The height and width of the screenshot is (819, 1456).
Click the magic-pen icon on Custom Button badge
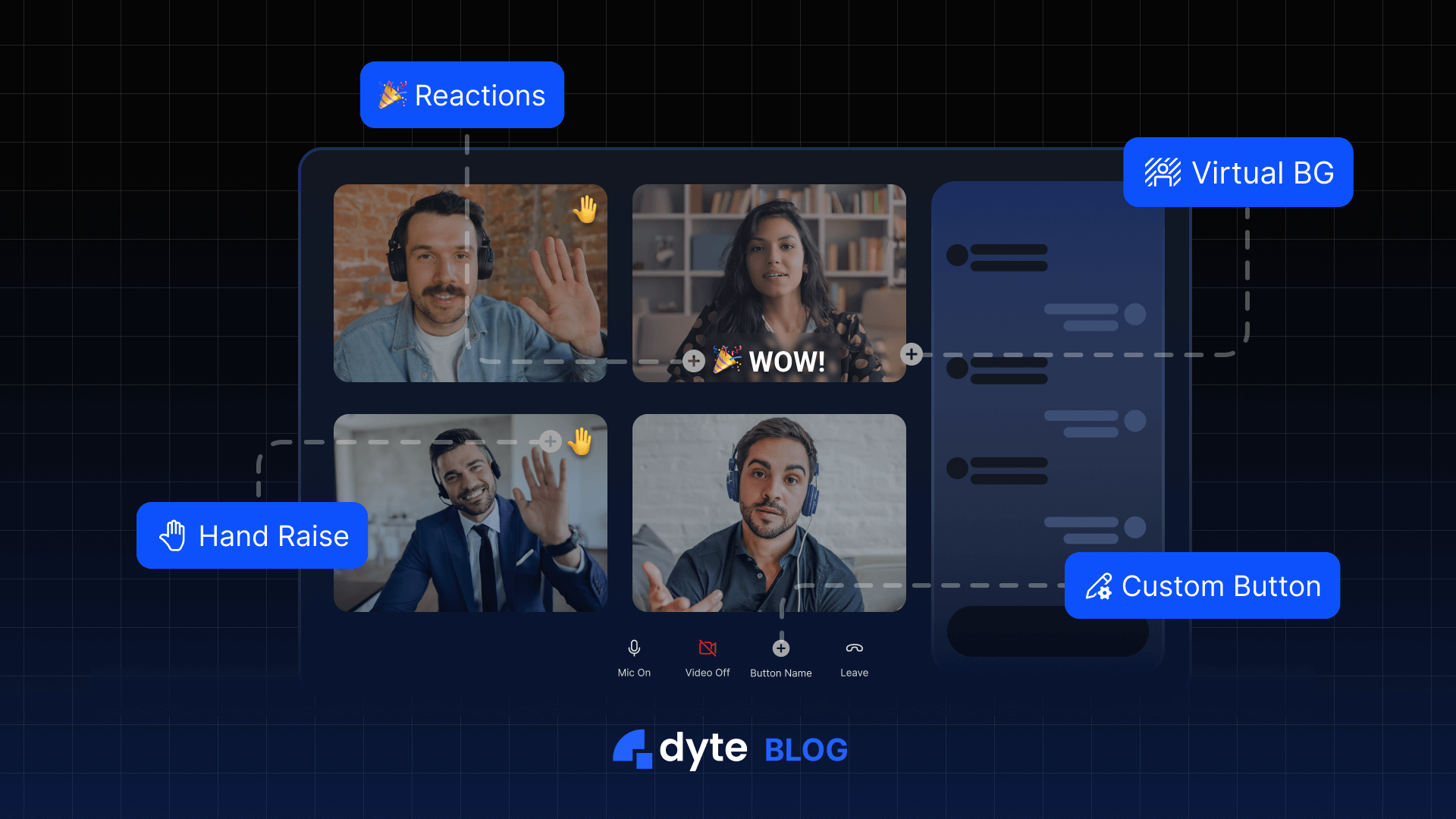coord(1100,585)
